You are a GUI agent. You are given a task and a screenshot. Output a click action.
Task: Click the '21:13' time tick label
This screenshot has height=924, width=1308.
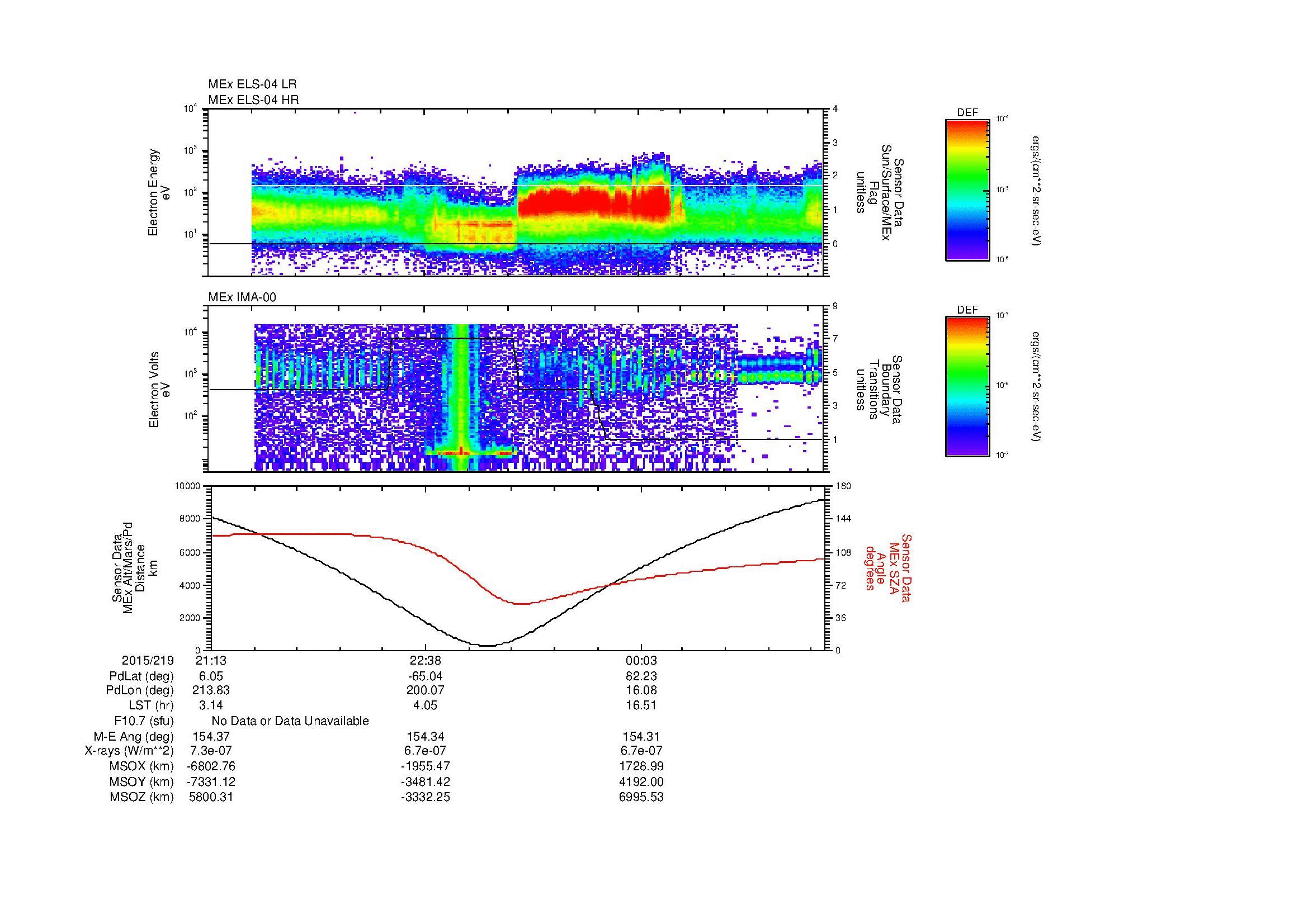[211, 660]
